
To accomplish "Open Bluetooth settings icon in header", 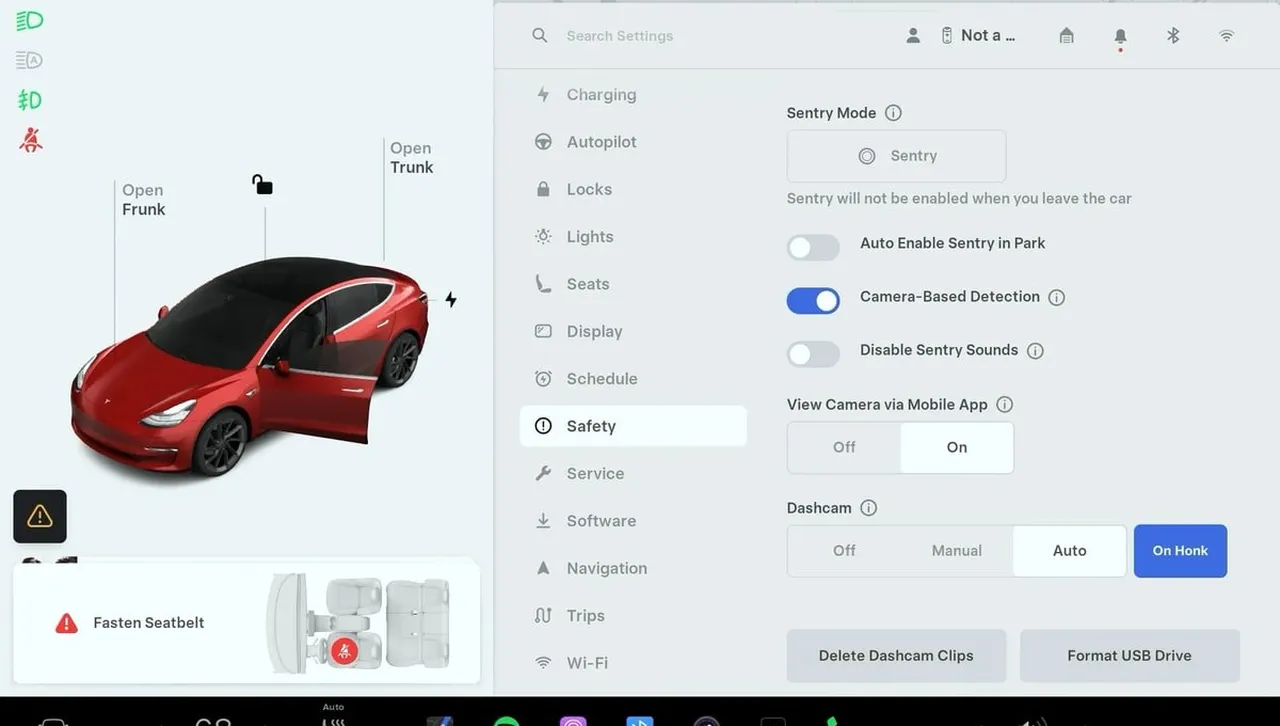I will click(x=1173, y=35).
